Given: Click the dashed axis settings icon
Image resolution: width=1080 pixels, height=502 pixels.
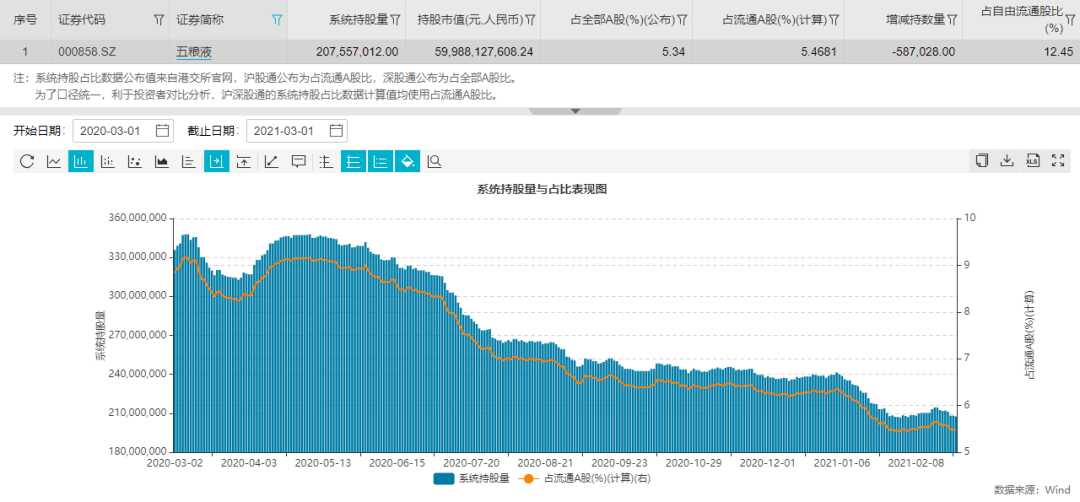Looking at the screenshot, I should click(326, 161).
